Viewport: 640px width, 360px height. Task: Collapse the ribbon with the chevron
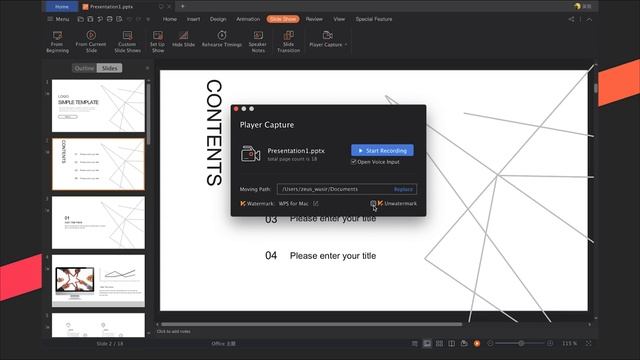pyautogui.click(x=589, y=19)
